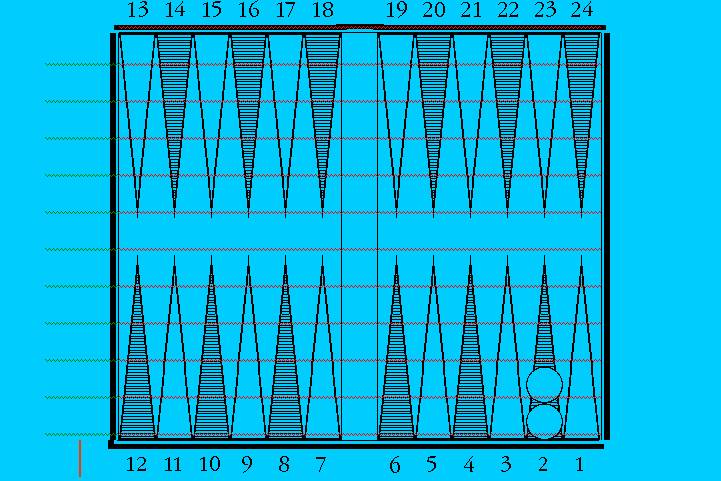Select the number label "20"

point(434,10)
